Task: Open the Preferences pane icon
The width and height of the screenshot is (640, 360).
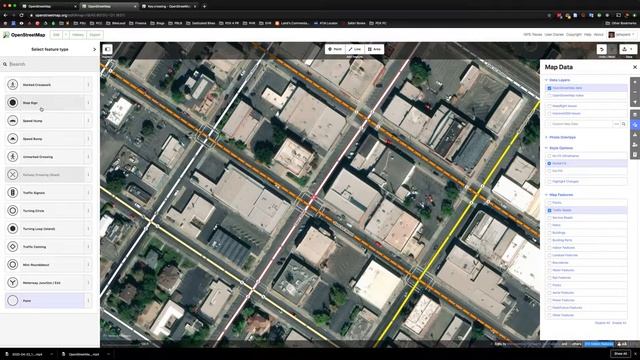Action: click(x=635, y=144)
